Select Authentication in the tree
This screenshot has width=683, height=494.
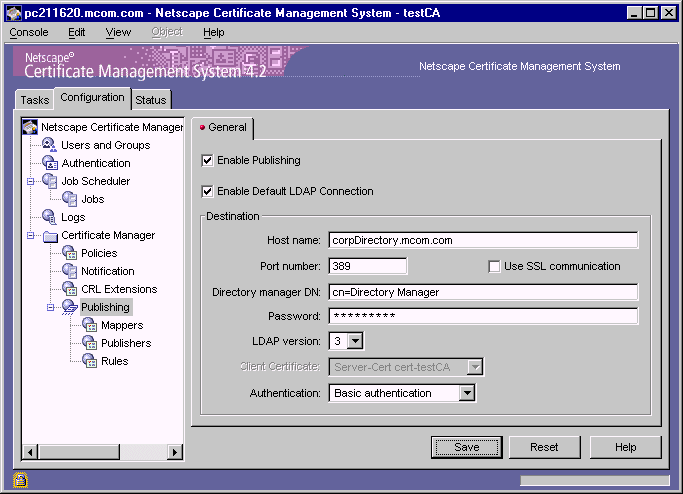point(96,163)
